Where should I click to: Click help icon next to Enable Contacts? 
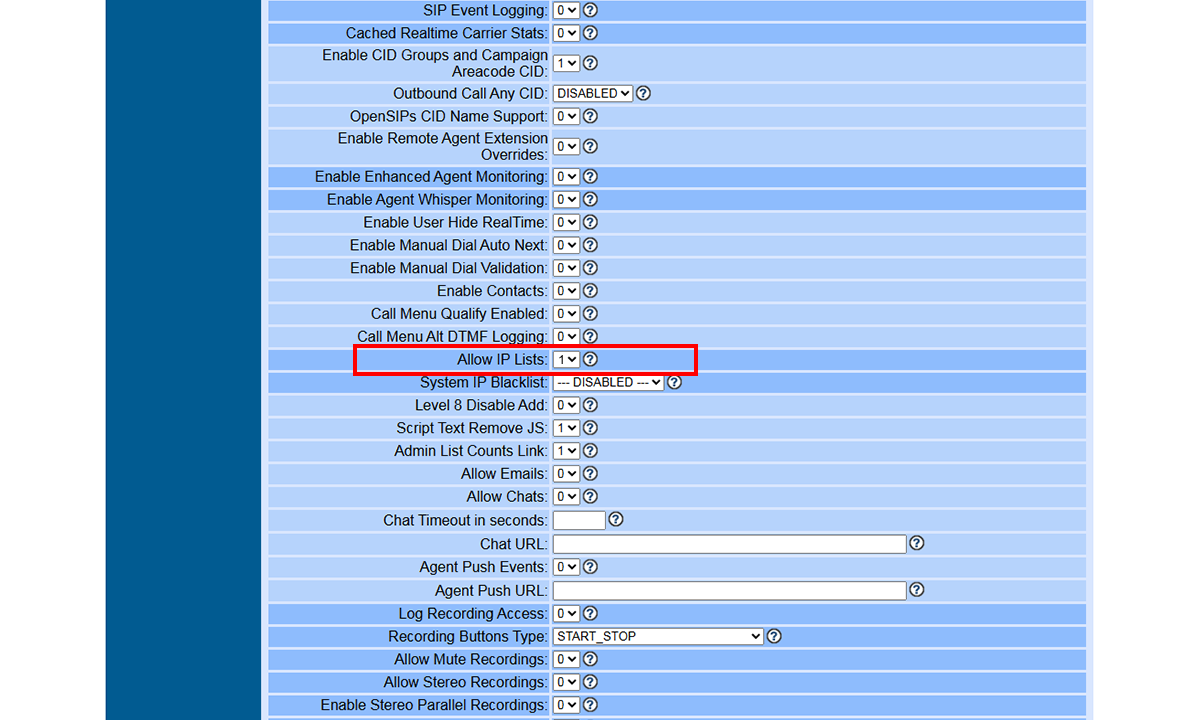point(590,291)
